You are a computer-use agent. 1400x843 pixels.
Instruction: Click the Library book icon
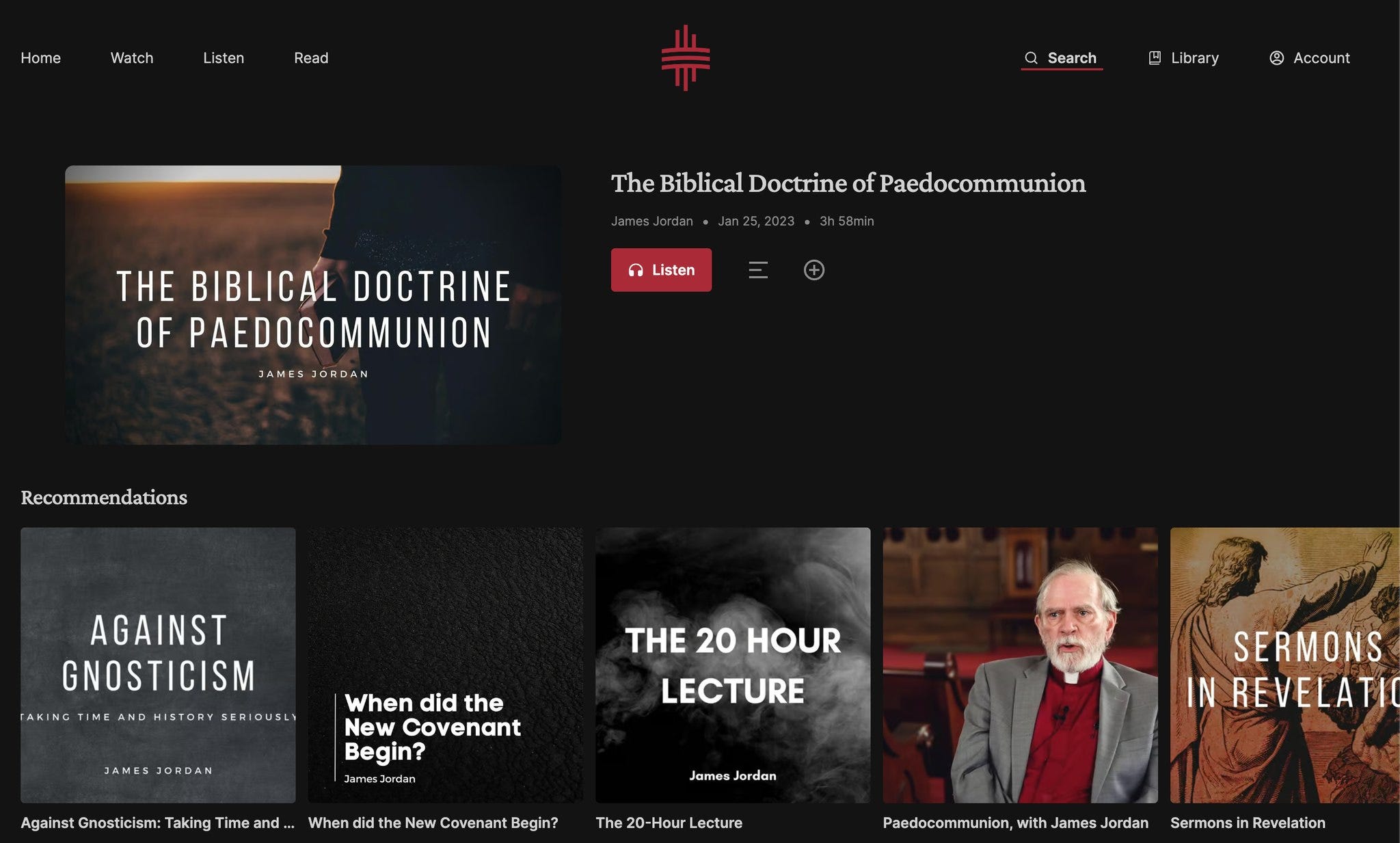(1155, 58)
